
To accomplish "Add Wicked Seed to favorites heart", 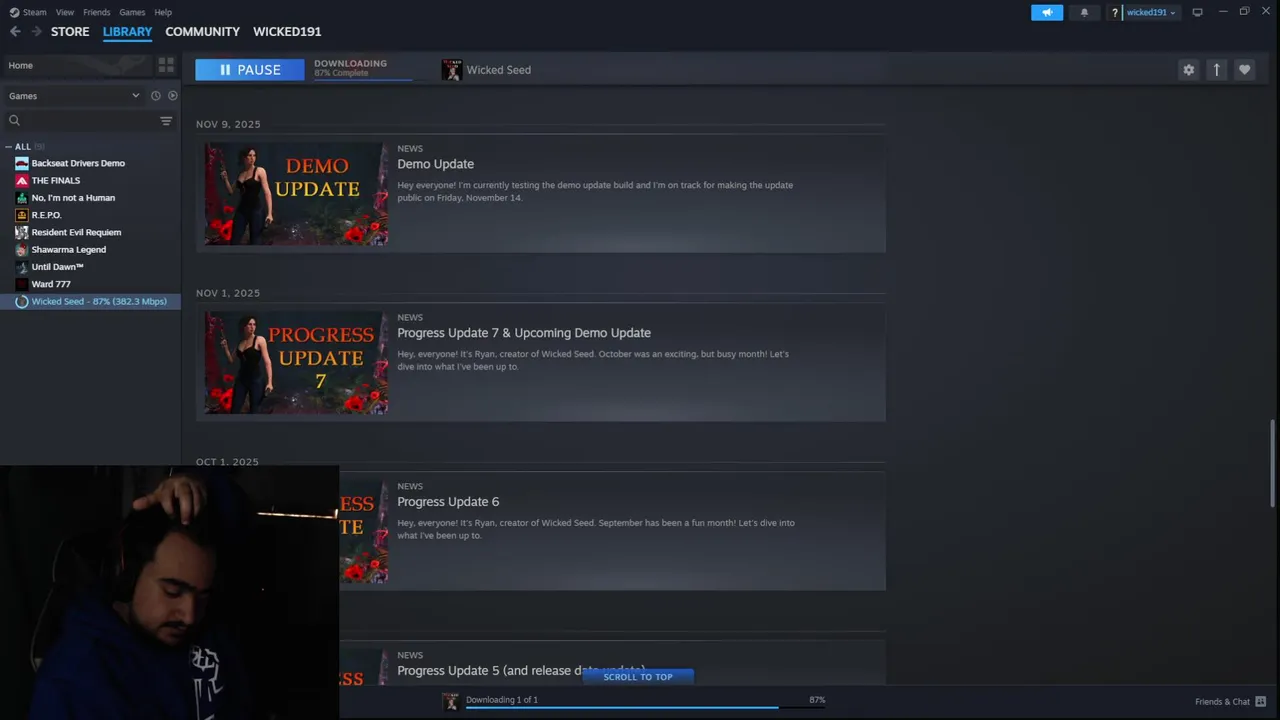I will (x=1244, y=70).
